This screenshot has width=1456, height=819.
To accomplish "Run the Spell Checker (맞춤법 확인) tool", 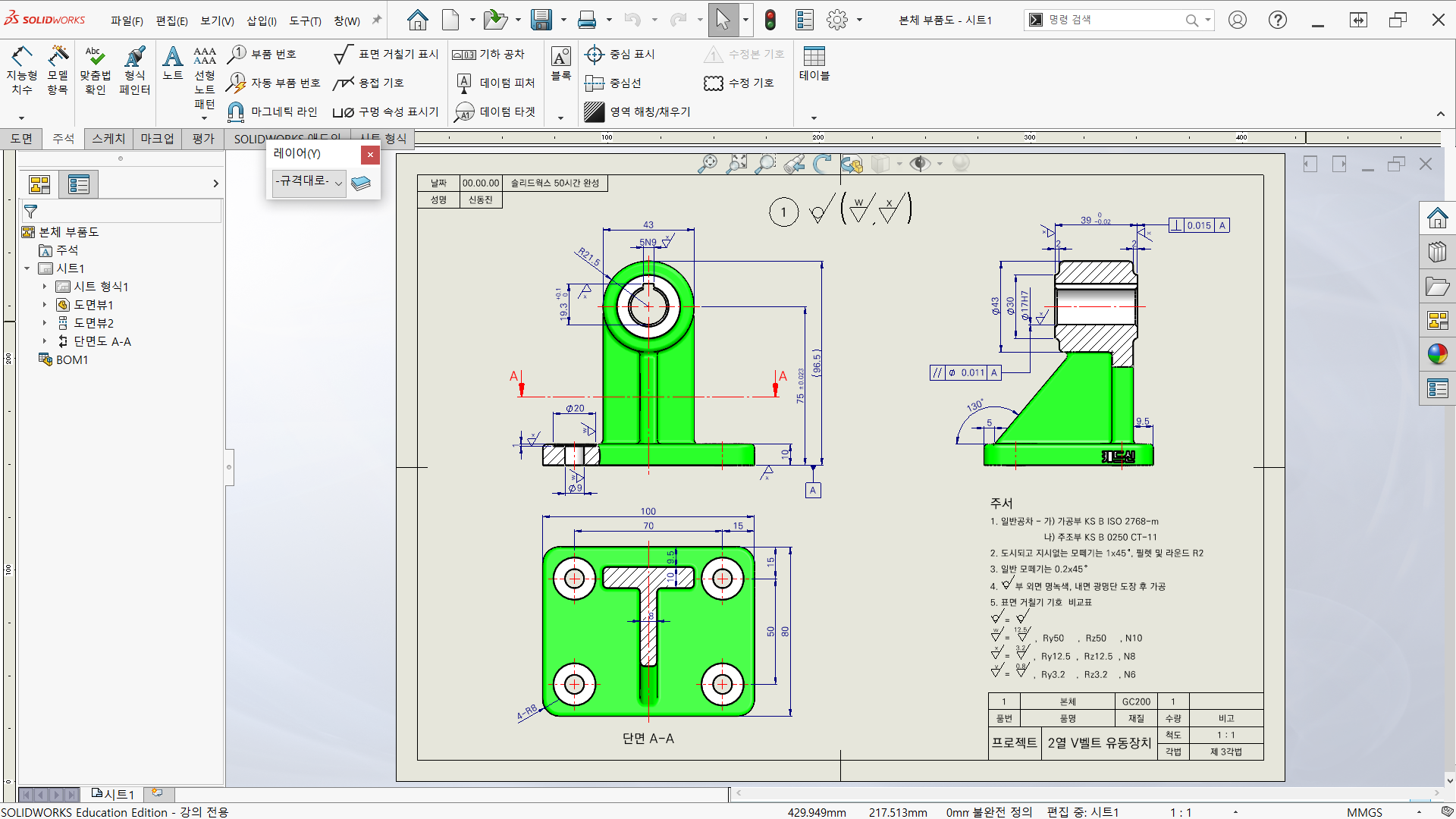I will pyautogui.click(x=95, y=71).
